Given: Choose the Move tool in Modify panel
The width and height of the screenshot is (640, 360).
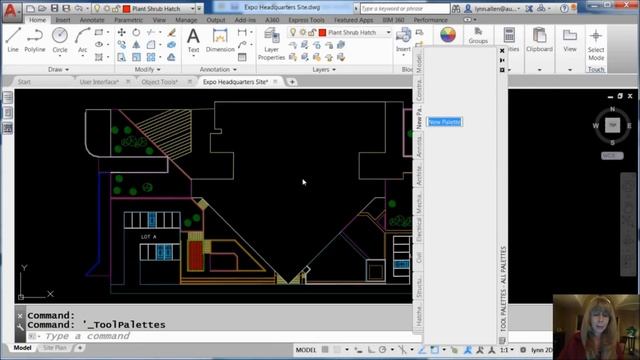Looking at the screenshot, I should click(122, 32).
